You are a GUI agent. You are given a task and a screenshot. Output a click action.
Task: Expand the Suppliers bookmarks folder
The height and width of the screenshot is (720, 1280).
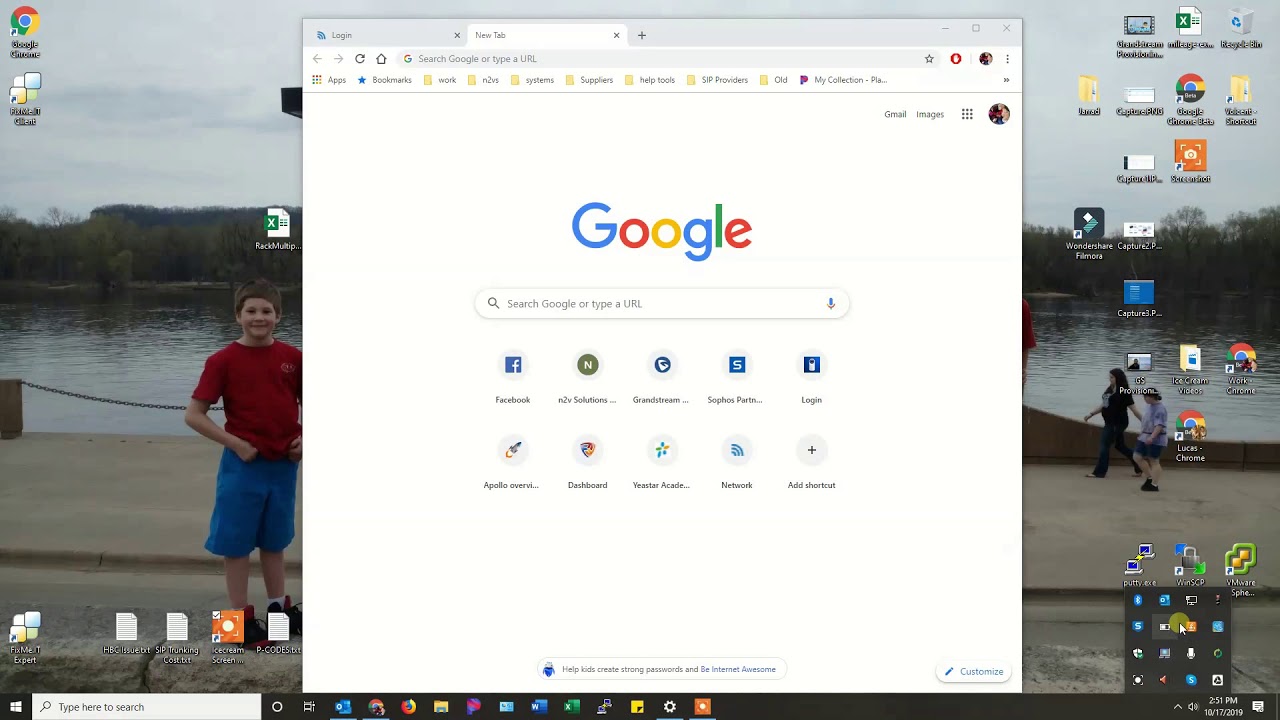pos(589,80)
